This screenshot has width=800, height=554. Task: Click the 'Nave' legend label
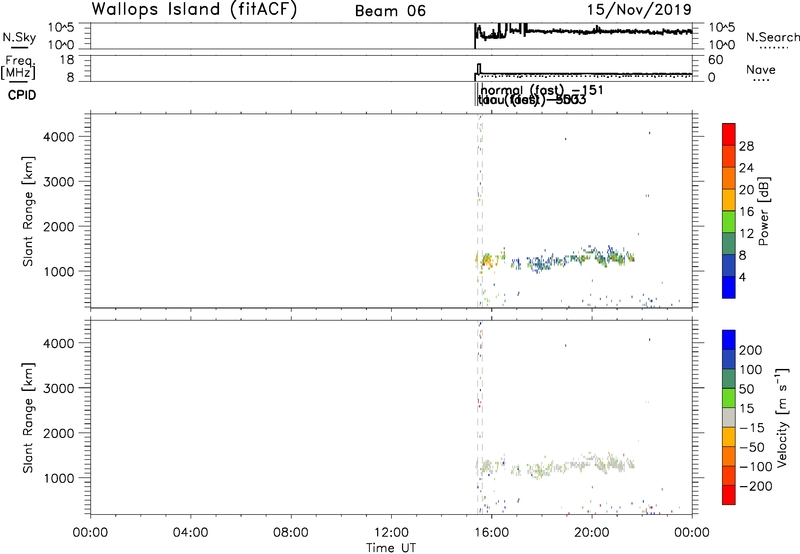761,70
